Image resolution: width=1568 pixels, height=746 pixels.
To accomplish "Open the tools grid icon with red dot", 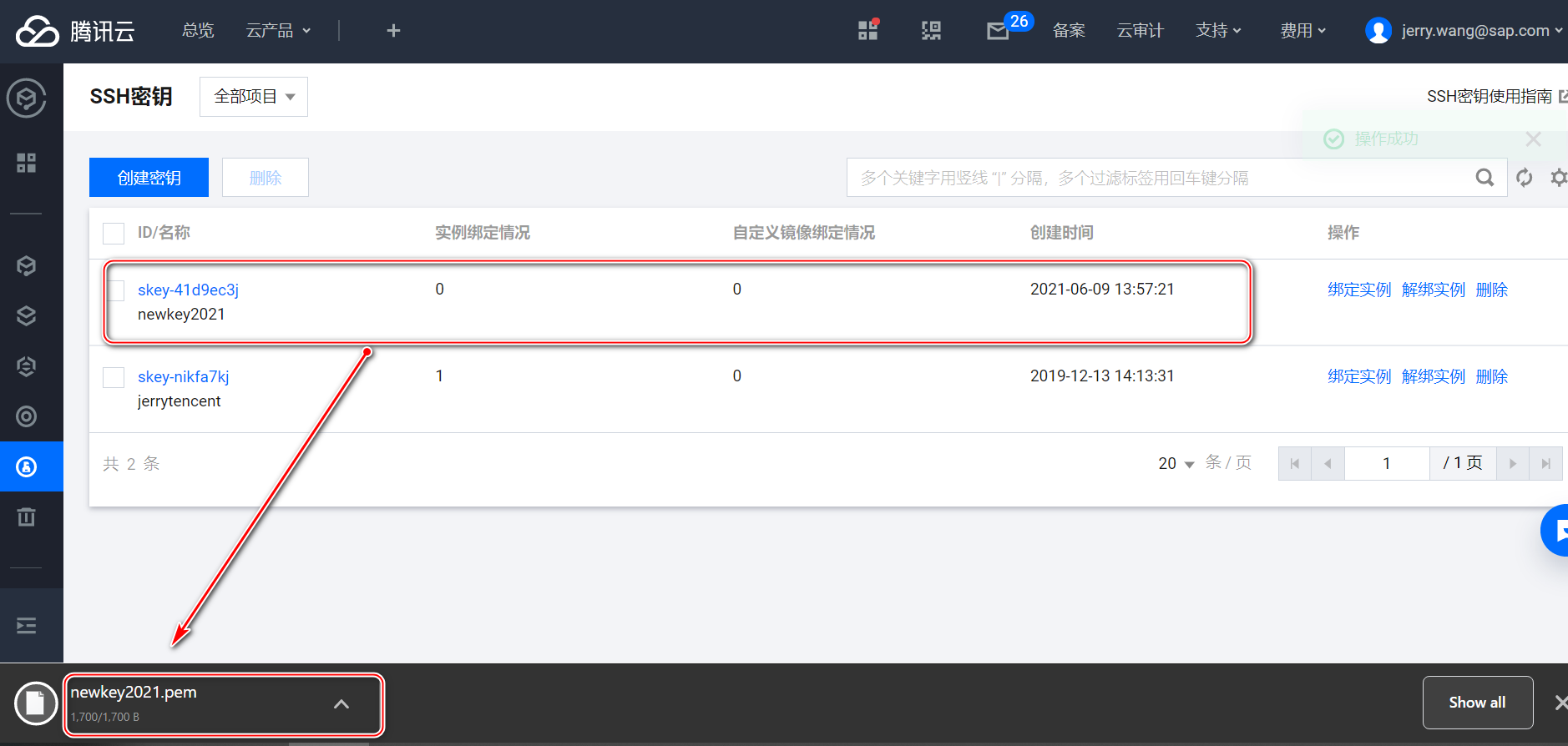I will point(868,30).
